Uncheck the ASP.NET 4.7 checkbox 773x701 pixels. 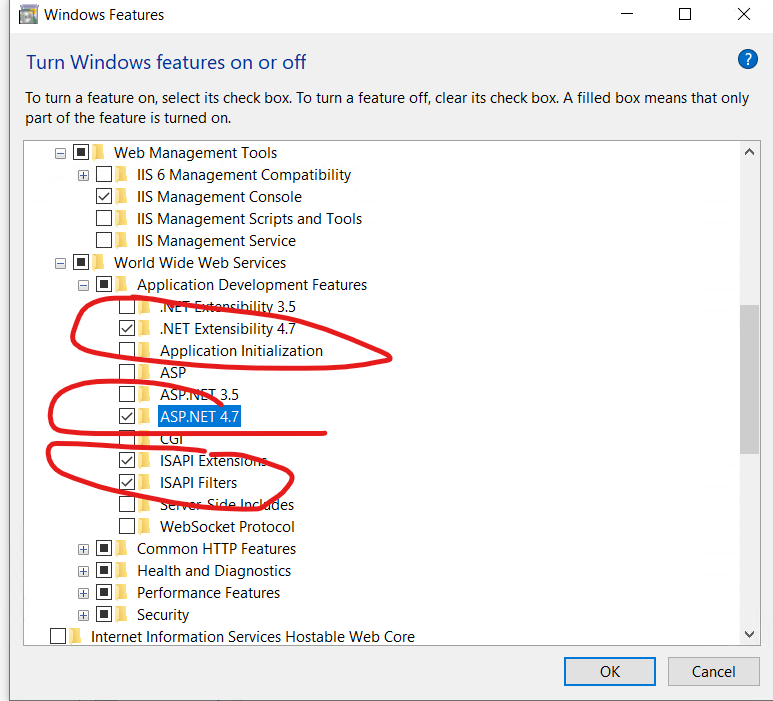pos(127,417)
